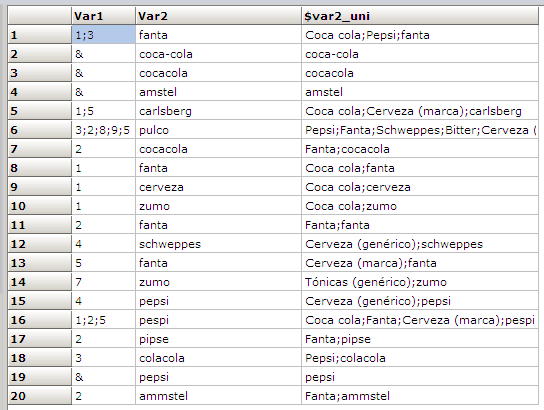Click Var2 cell containing pulco
This screenshot has height=410, width=544.
[x=218, y=130]
